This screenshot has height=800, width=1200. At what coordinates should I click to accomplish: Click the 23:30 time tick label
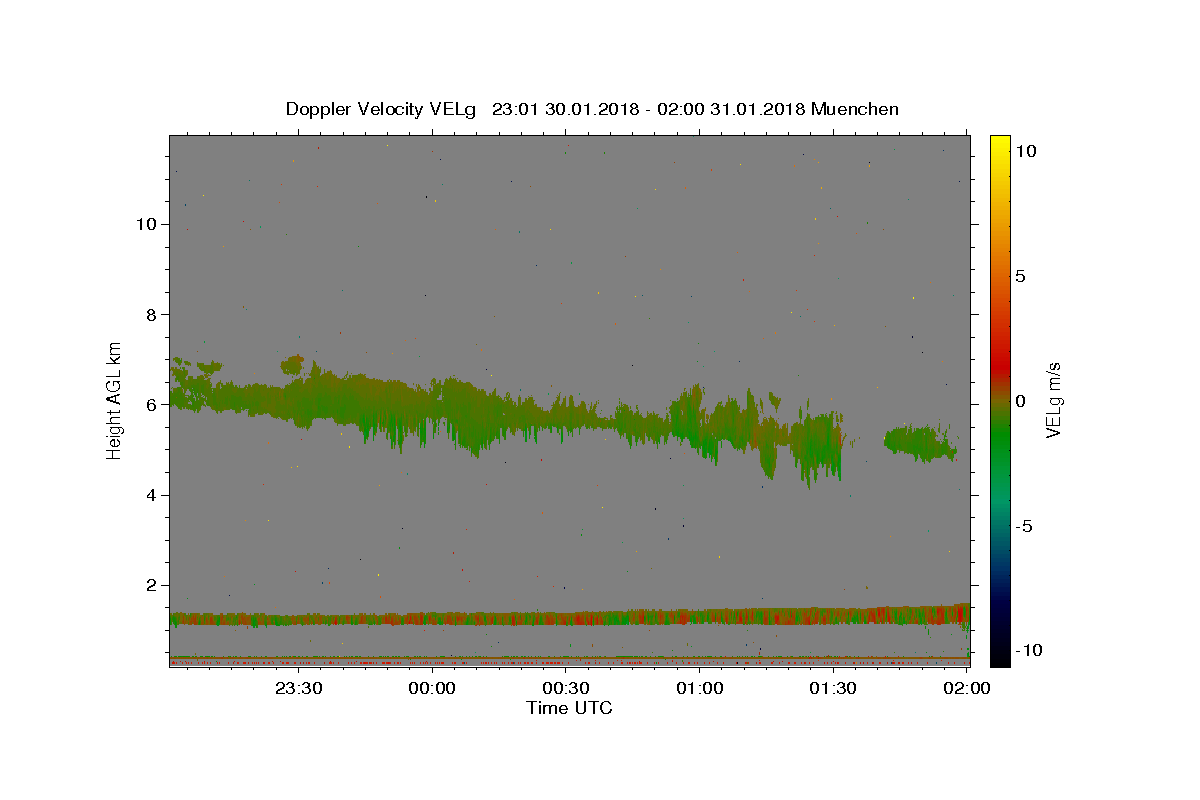pos(298,688)
